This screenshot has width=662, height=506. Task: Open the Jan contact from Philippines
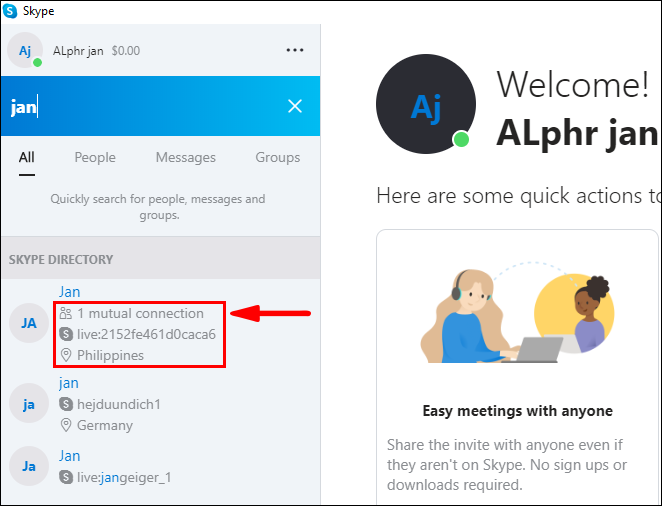point(160,323)
